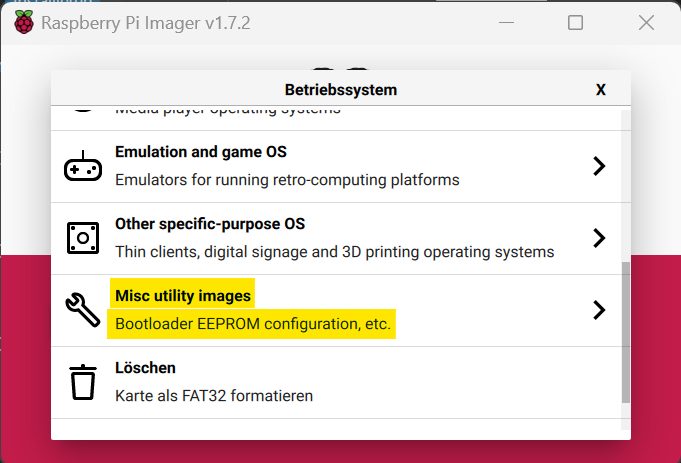The image size is (681, 463).
Task: Expand the Emulation and game OS chevron
Action: pyautogui.click(x=599, y=166)
